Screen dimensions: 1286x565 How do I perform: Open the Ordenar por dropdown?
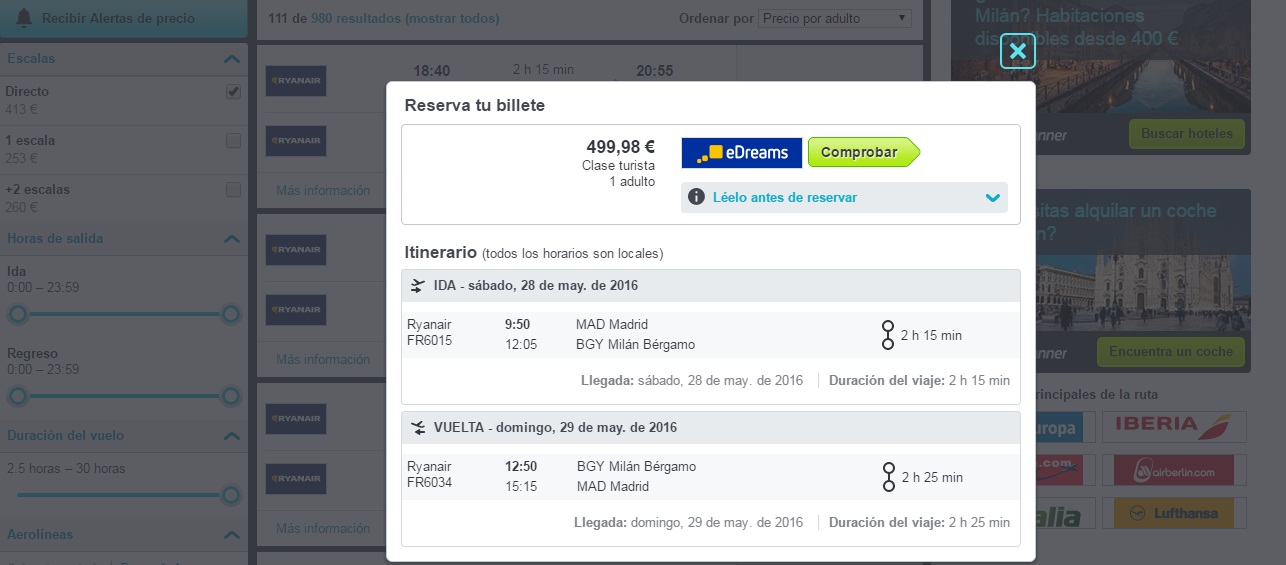835,18
